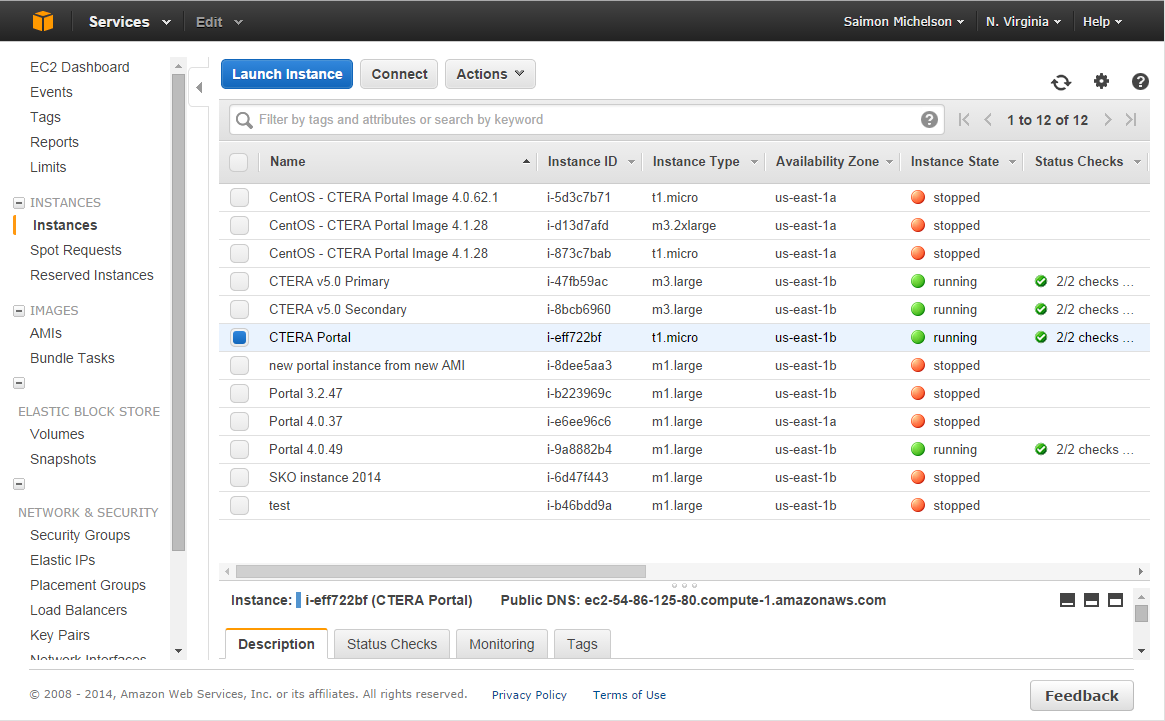Image resolution: width=1165 pixels, height=721 pixels.
Task: Collapse the NETWORK & SECURITY section
Action: click(x=19, y=485)
